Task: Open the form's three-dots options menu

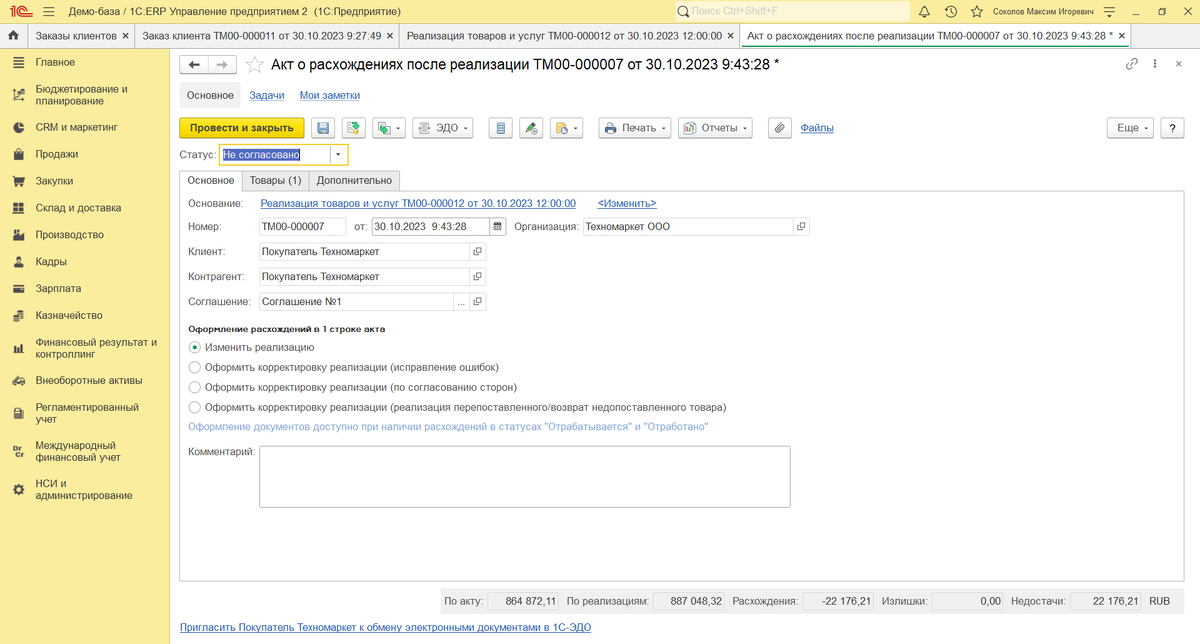Action: tap(1157, 64)
